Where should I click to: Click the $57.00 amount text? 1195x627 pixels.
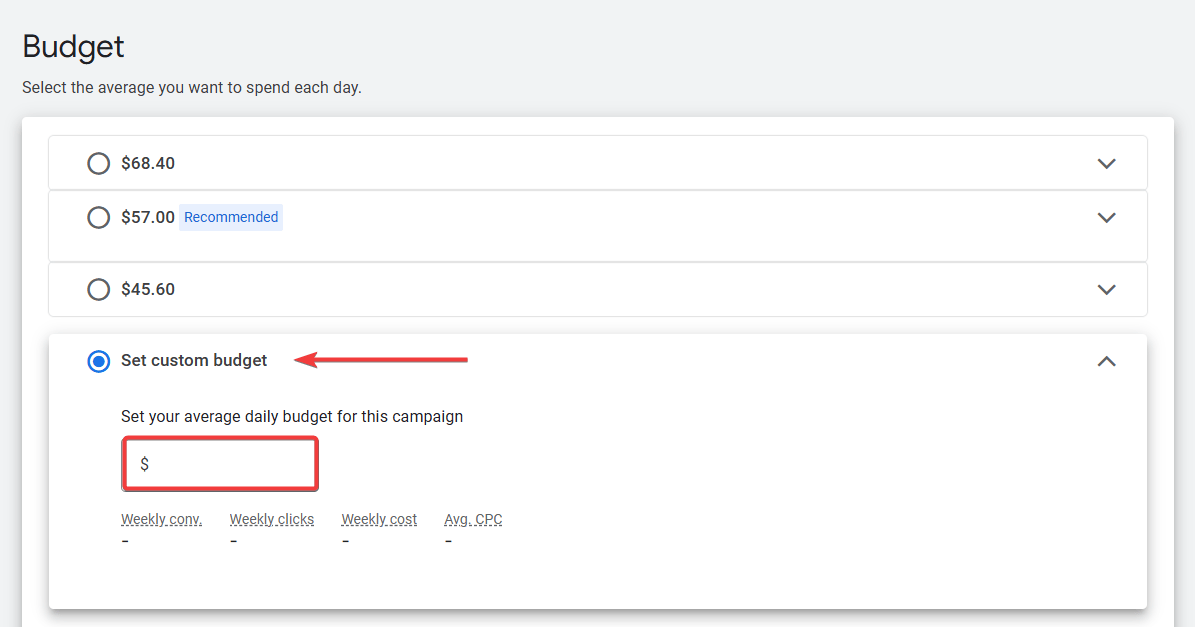coord(148,217)
